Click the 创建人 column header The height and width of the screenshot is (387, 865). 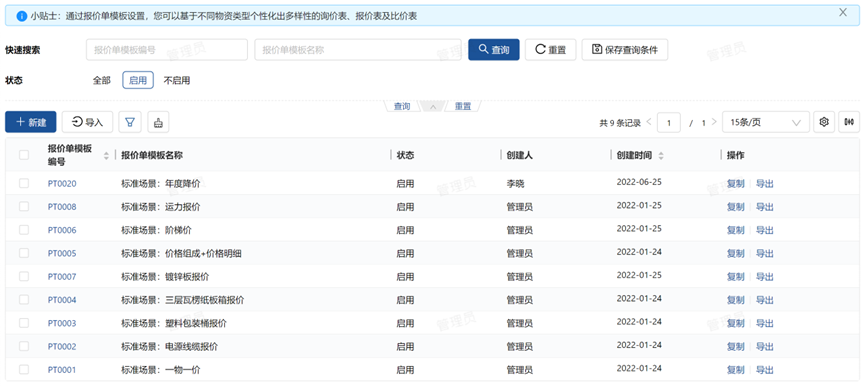[520, 155]
